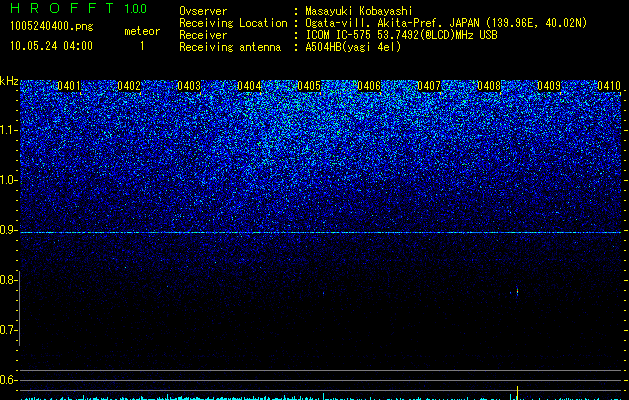This screenshot has width=629, height=400.
Task: Click the 0405 time marker
Action: (309, 86)
